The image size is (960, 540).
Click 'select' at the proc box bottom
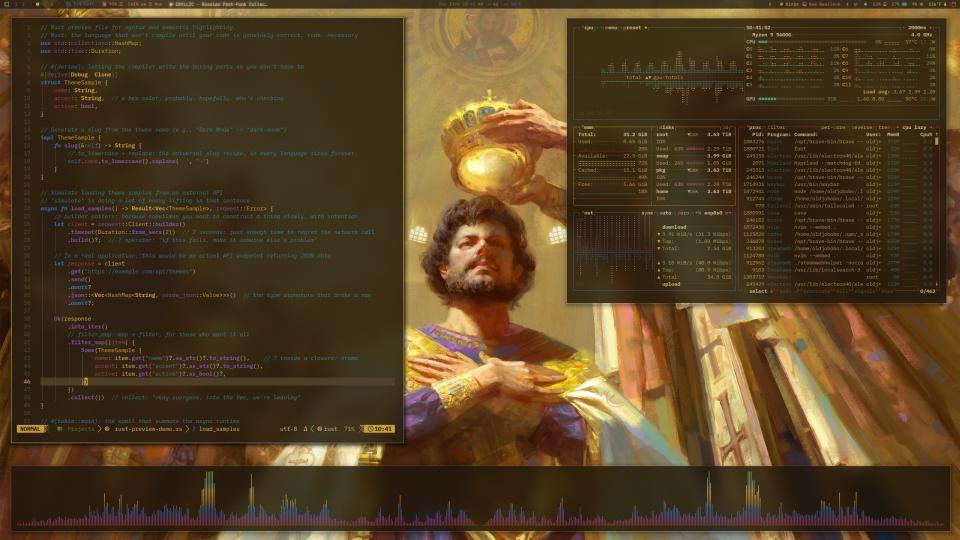(758, 291)
